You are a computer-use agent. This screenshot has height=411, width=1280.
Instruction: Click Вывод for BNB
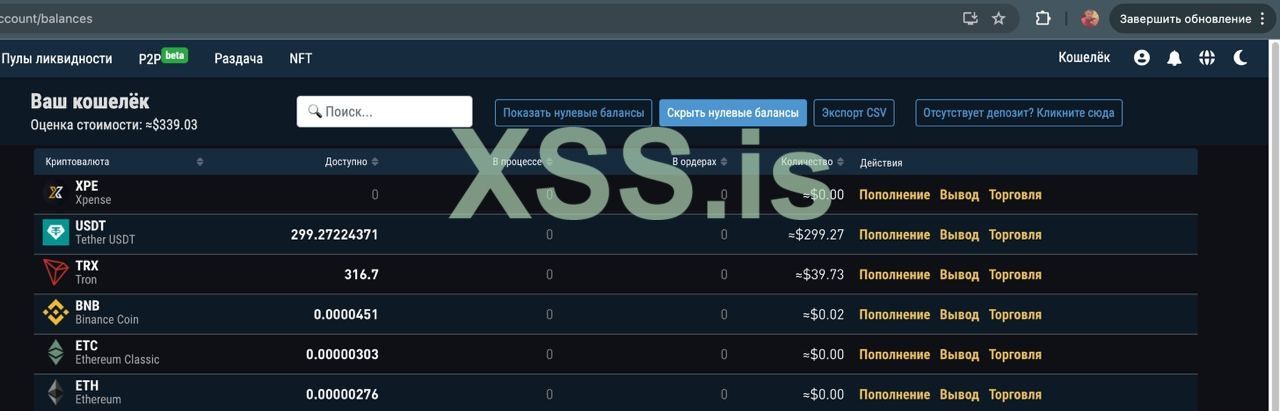click(x=959, y=314)
